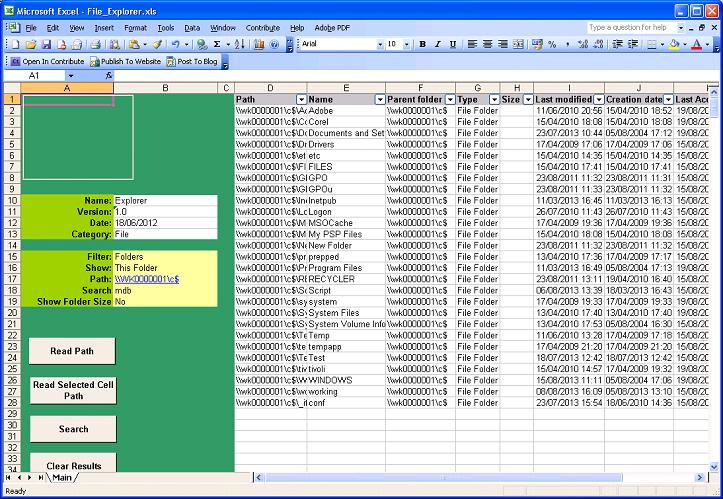The width and height of the screenshot is (723, 499).
Task: Toggle Underline formatting
Action: click(x=452, y=45)
